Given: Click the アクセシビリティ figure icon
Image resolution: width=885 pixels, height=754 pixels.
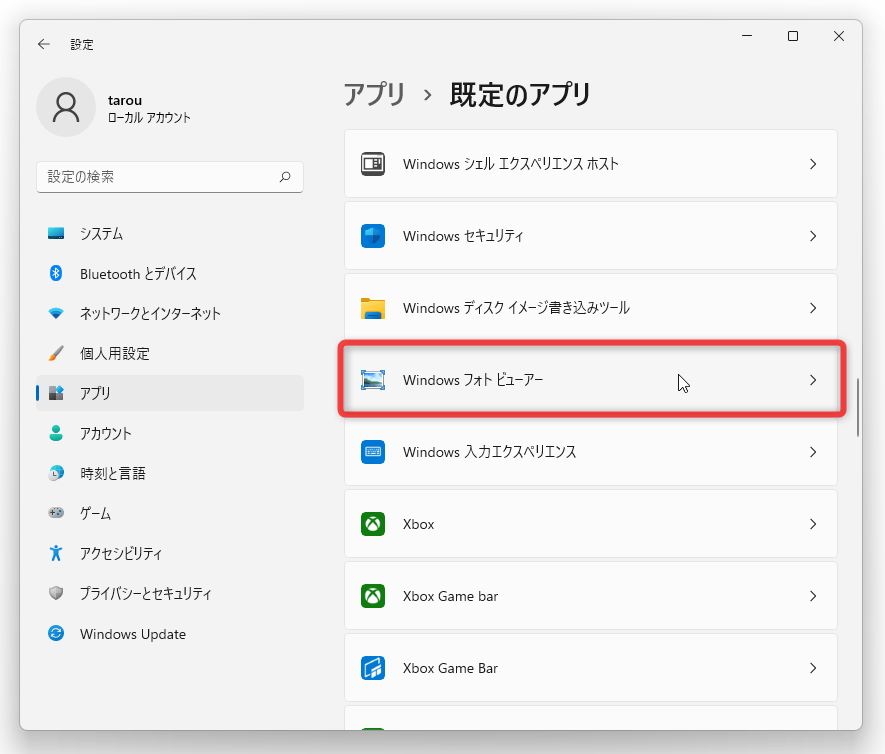Looking at the screenshot, I should click(56, 553).
